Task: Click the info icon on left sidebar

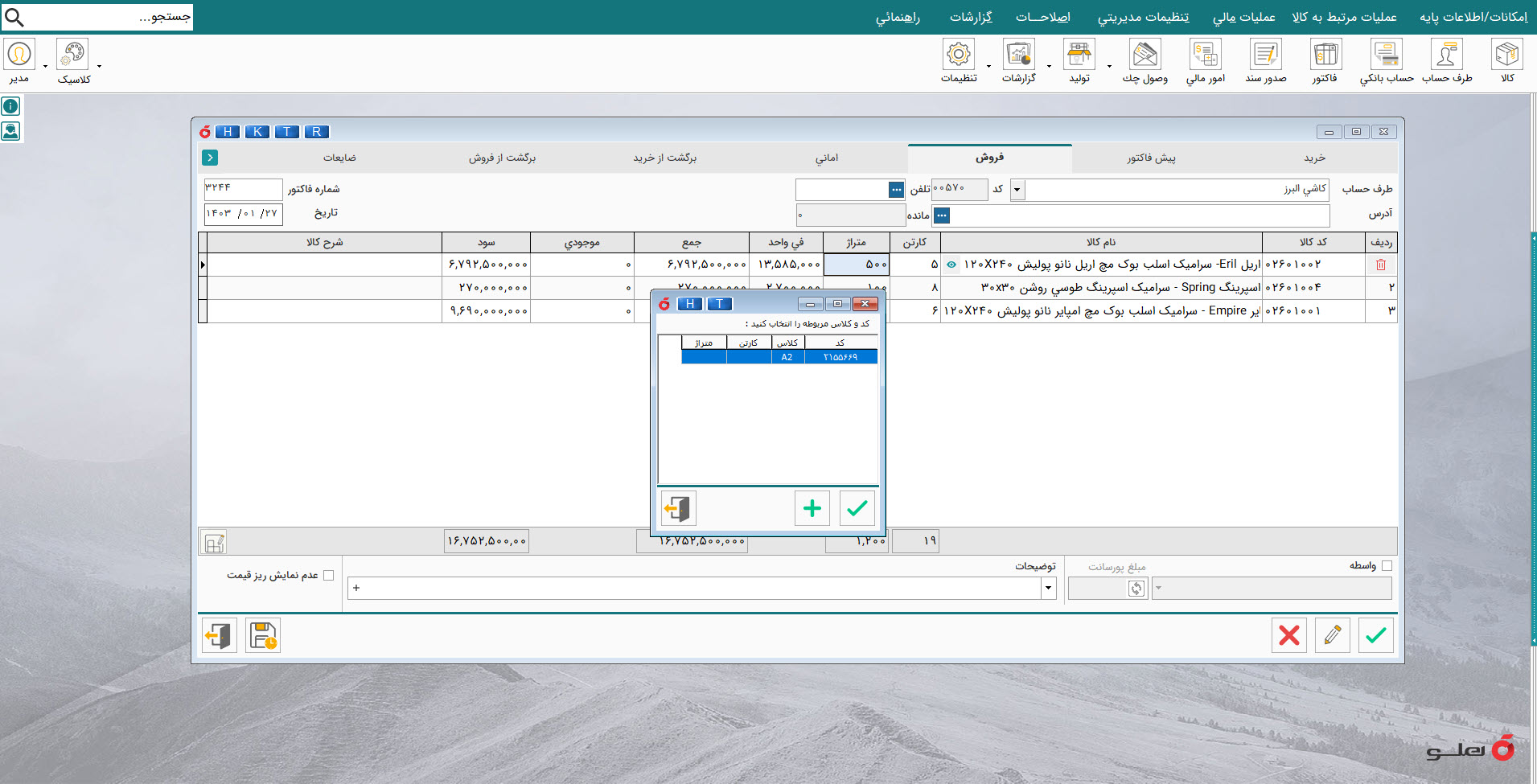Action: [10, 106]
